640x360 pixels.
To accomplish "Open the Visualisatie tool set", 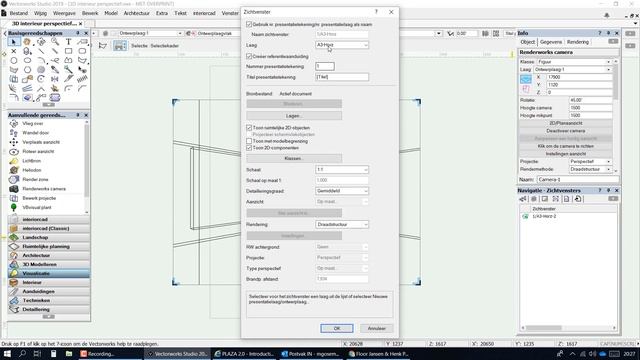I will coord(49,273).
